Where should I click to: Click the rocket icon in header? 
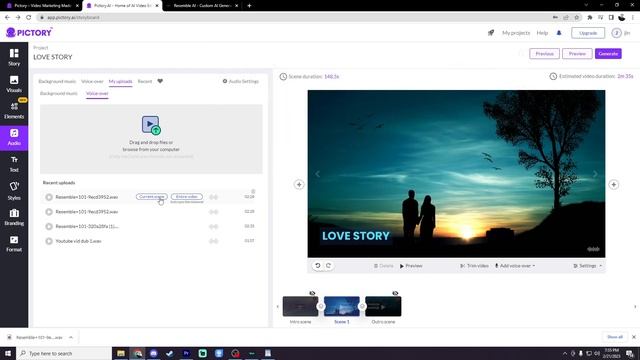pyautogui.click(x=491, y=33)
